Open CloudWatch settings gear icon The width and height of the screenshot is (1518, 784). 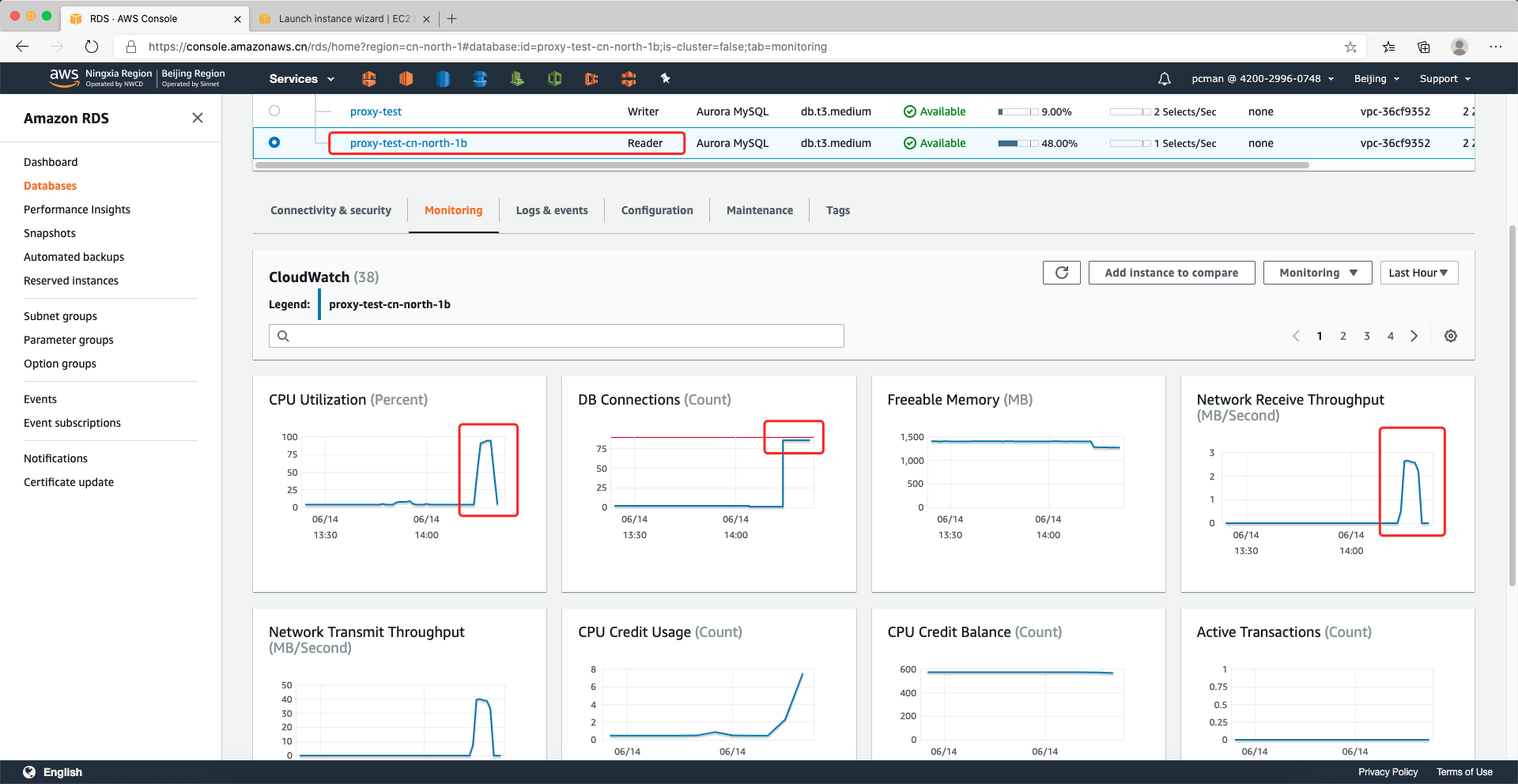point(1450,336)
